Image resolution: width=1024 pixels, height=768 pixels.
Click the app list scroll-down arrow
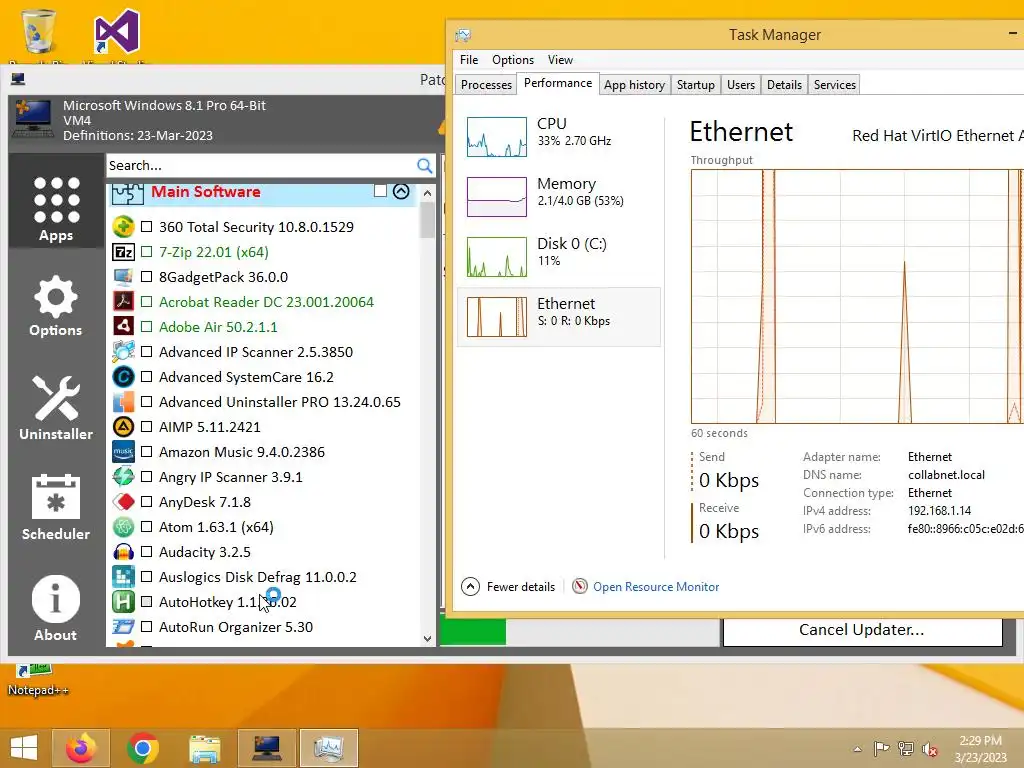tap(427, 639)
